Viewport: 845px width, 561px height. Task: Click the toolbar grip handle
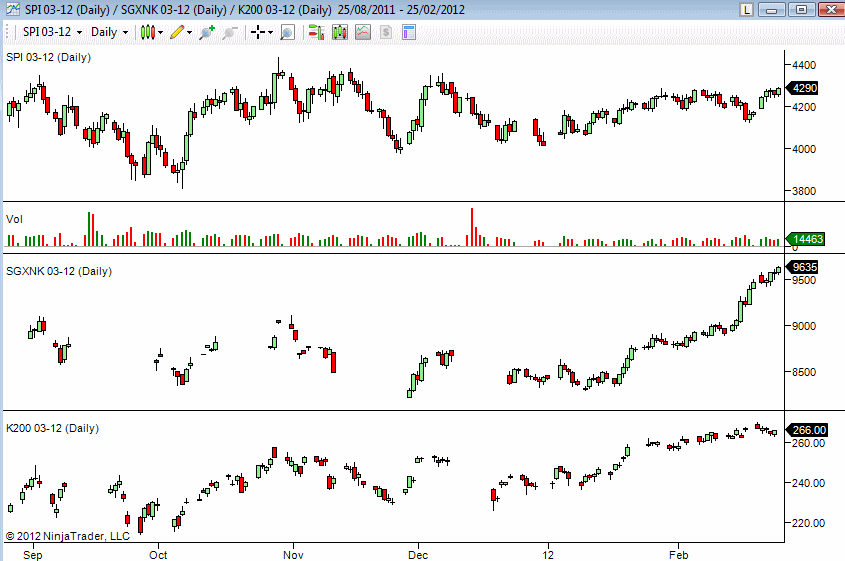pyautogui.click(x=8, y=32)
